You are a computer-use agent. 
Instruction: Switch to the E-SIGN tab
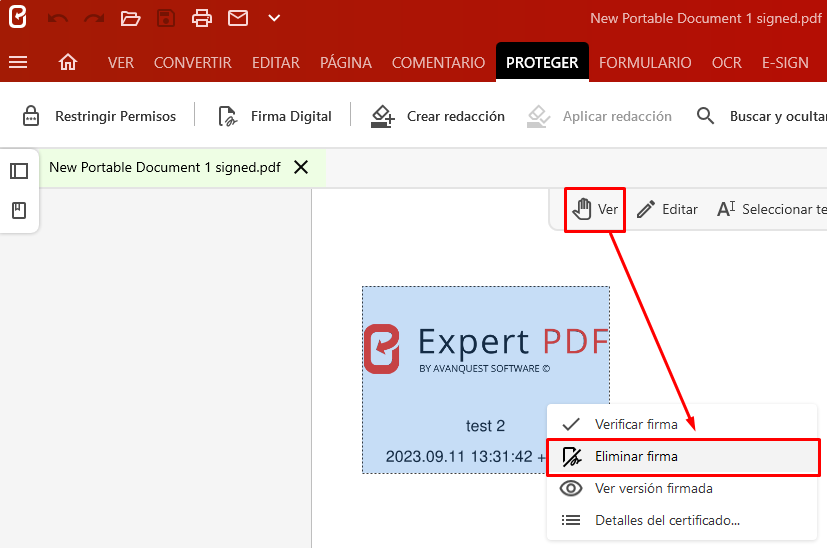(x=785, y=63)
